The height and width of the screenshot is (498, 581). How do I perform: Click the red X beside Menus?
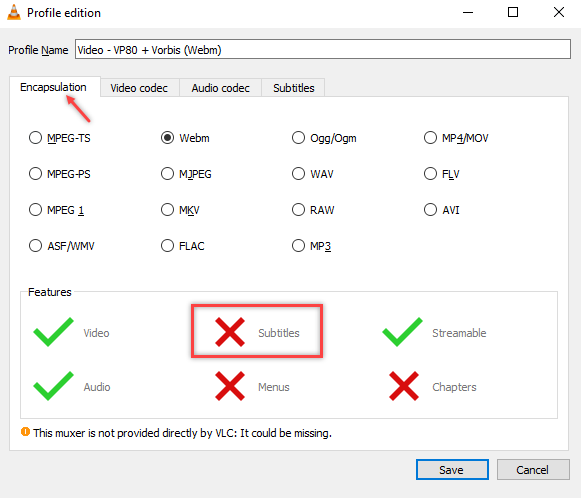tap(230, 386)
